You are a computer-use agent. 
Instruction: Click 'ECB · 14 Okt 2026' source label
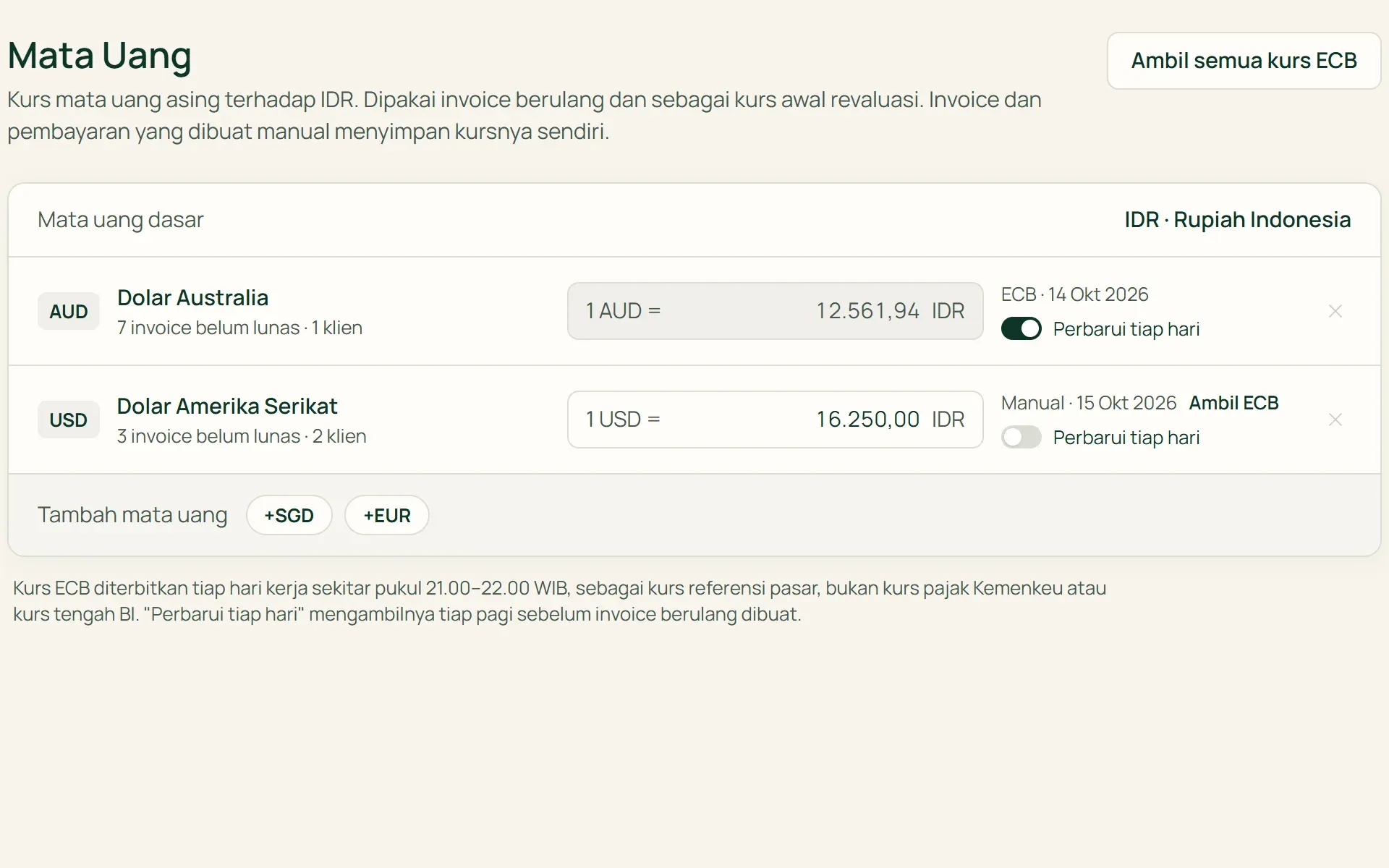(1074, 294)
